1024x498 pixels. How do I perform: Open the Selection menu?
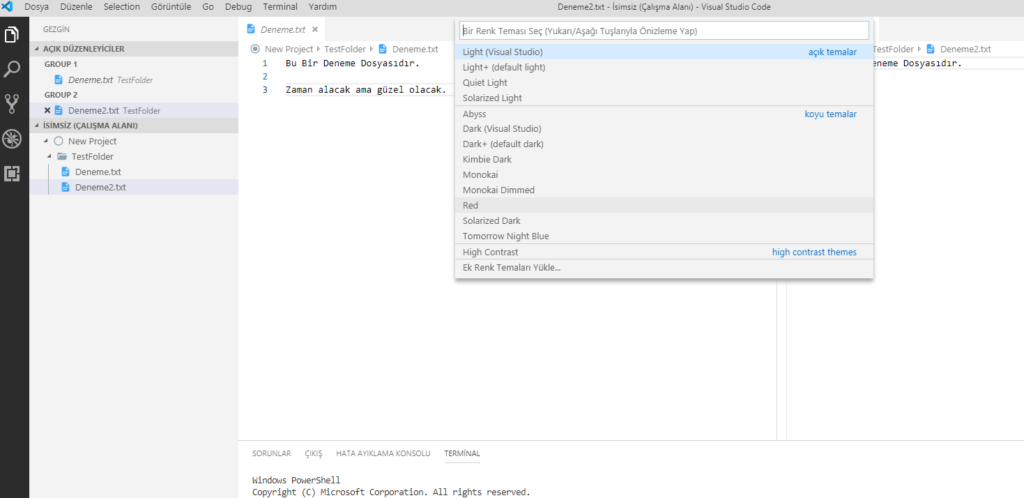click(x=121, y=7)
